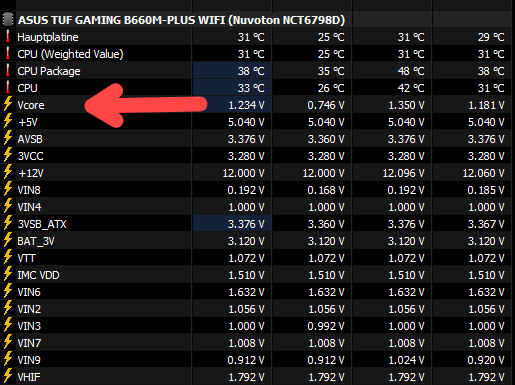Click the thermometer icon next to CPU (Weighted Value)
Viewport: 515px width, 385px height.
[x=8, y=54]
